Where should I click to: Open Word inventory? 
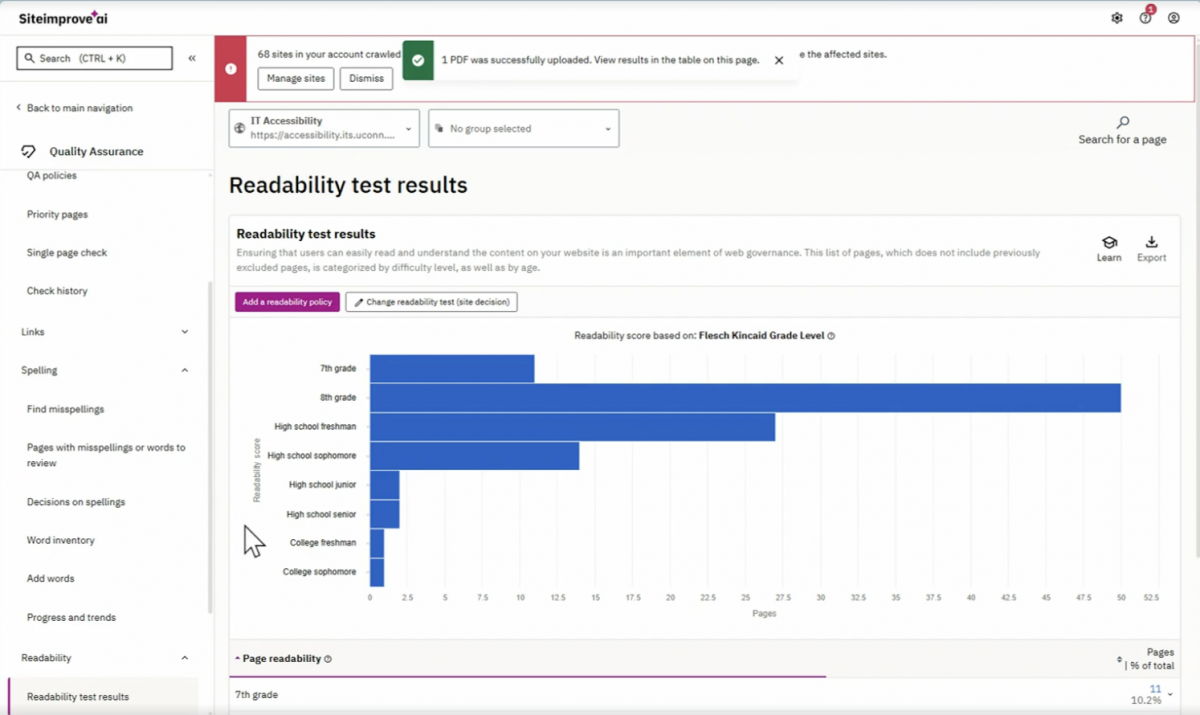point(60,540)
